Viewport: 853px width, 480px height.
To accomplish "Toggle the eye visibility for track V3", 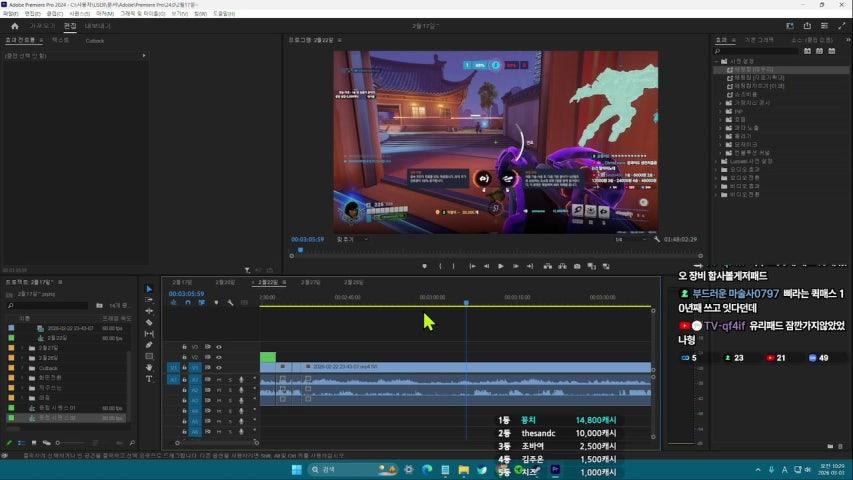I will click(219, 347).
